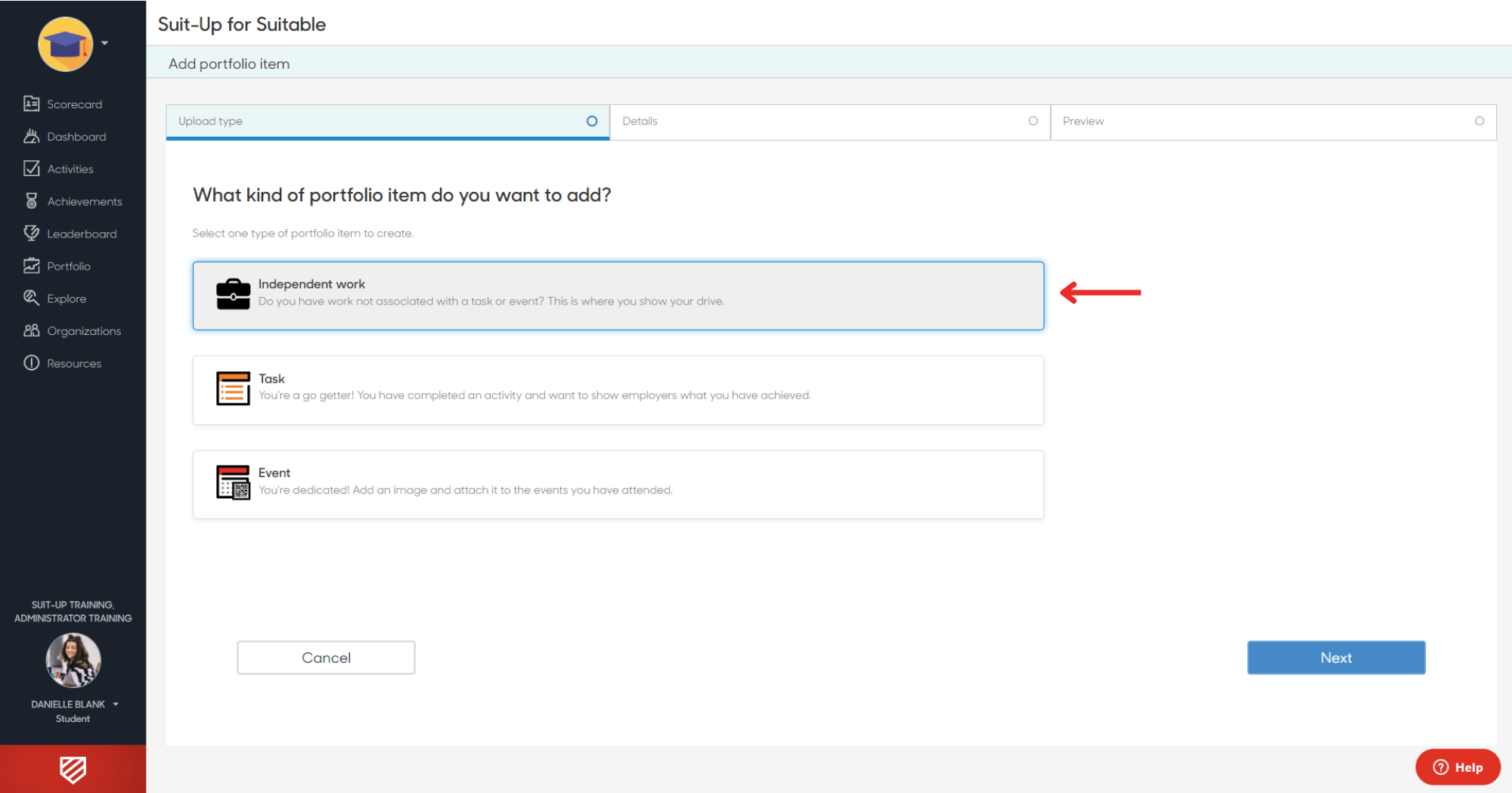Image resolution: width=1512 pixels, height=793 pixels.
Task: Expand Danielle Blank user dropdown arrow
Action: (x=116, y=704)
